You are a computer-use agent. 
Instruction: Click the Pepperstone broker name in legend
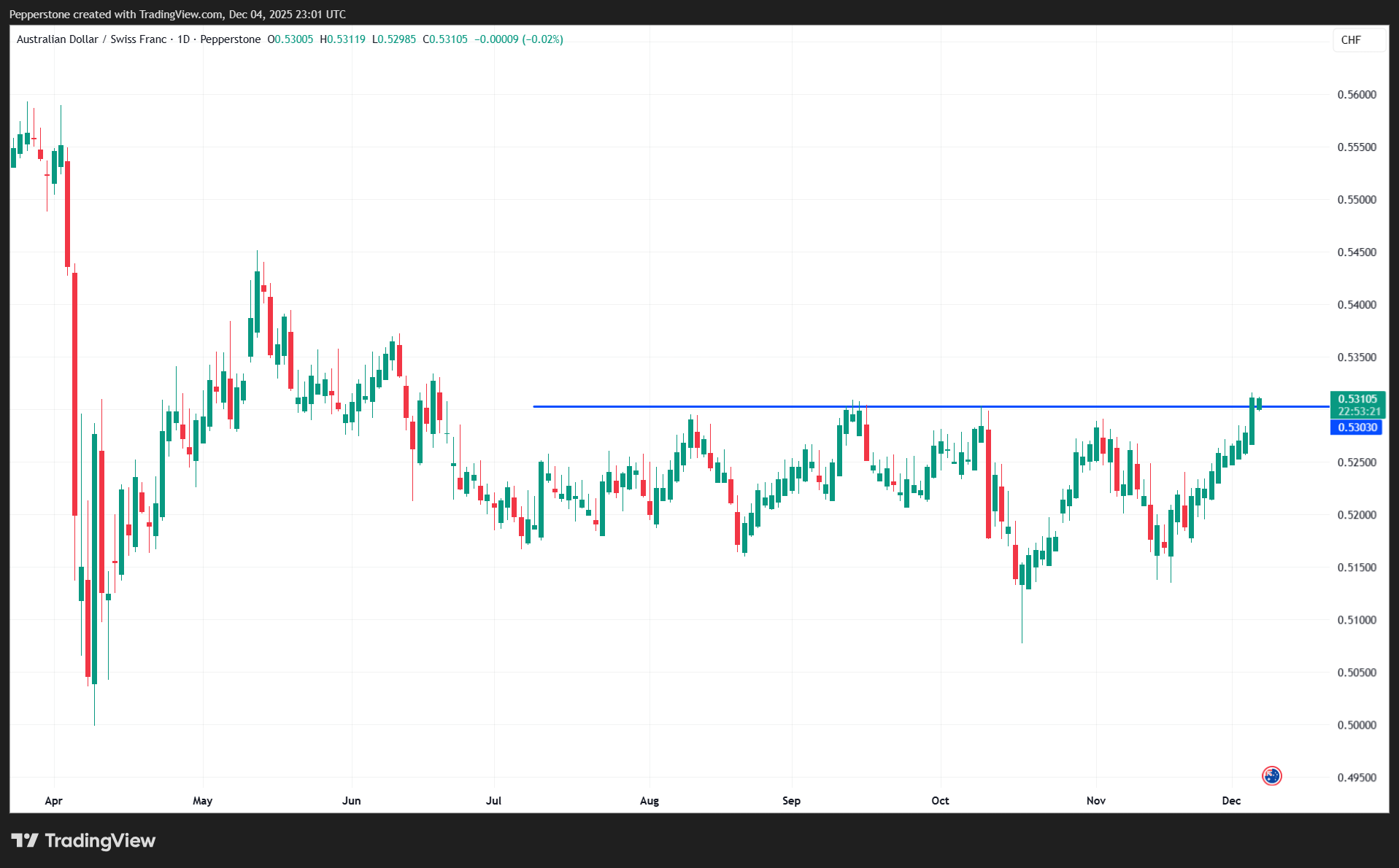tap(230, 39)
